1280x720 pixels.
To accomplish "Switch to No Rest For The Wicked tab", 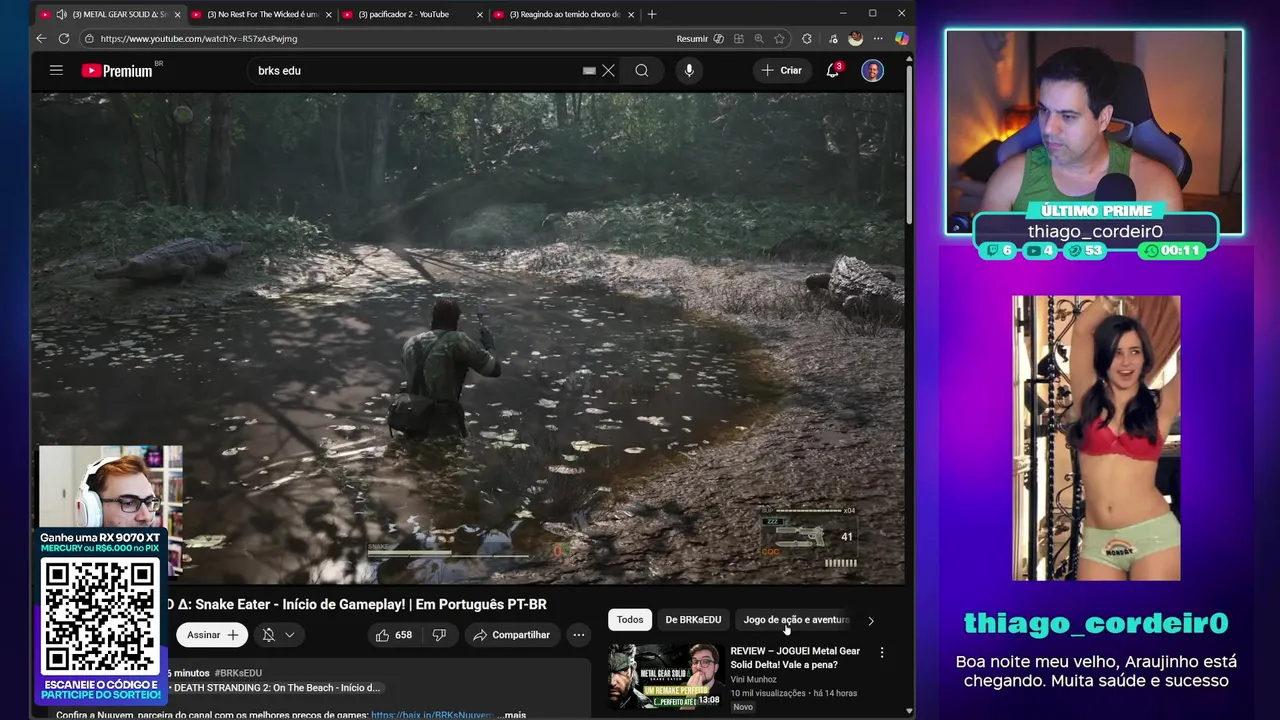I will pyautogui.click(x=262, y=14).
